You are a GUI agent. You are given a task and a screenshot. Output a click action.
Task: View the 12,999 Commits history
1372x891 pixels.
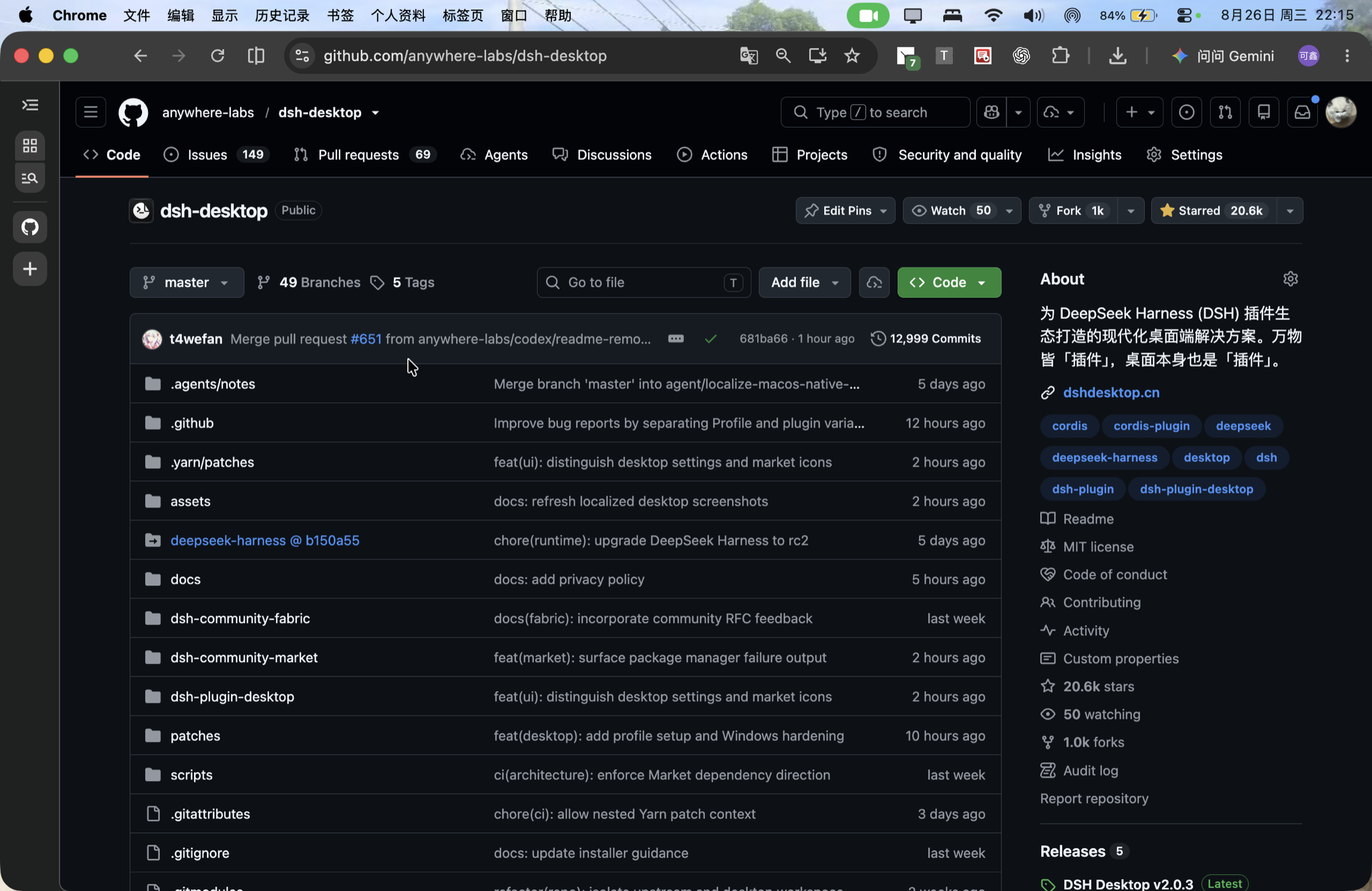pyautogui.click(x=925, y=339)
